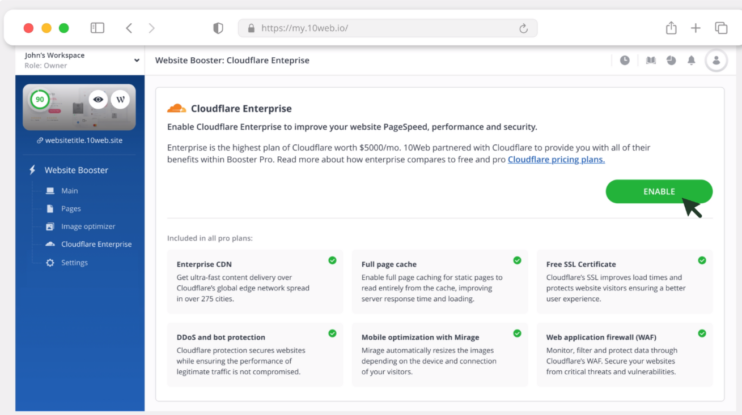
Task: Click the Main laptop icon in sidebar
Action: pyautogui.click(x=50, y=191)
